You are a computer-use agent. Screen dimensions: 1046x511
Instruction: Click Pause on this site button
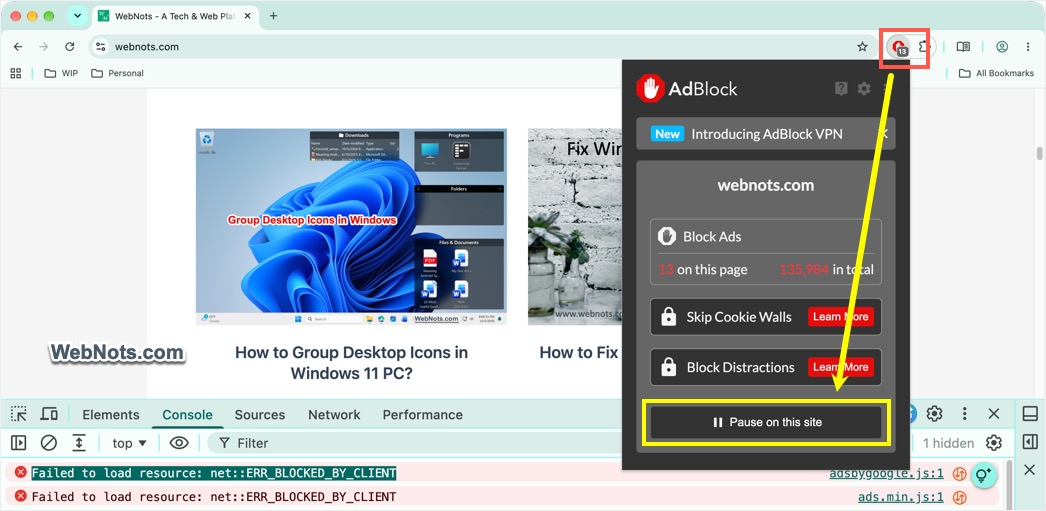tap(766, 422)
